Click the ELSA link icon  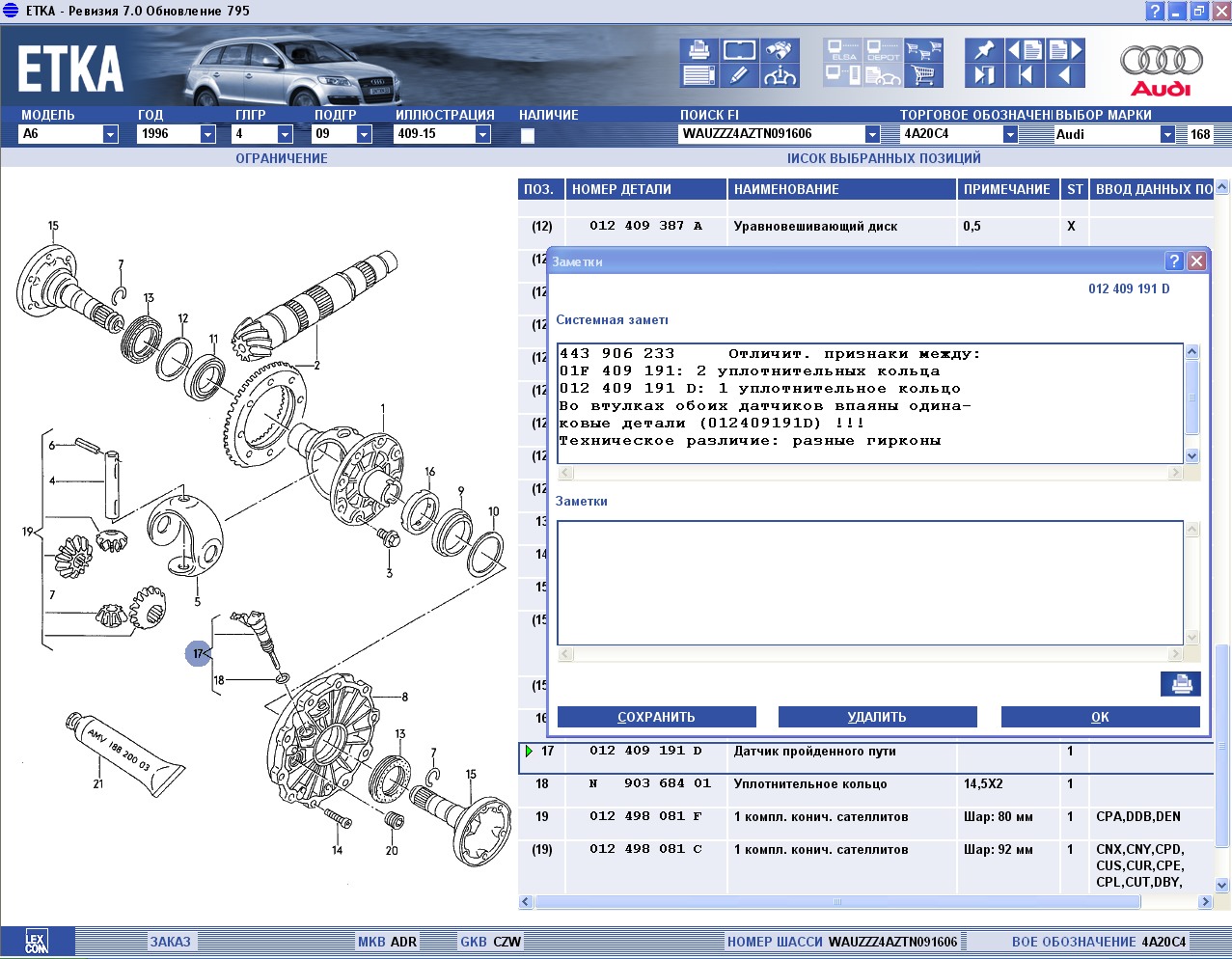(843, 50)
